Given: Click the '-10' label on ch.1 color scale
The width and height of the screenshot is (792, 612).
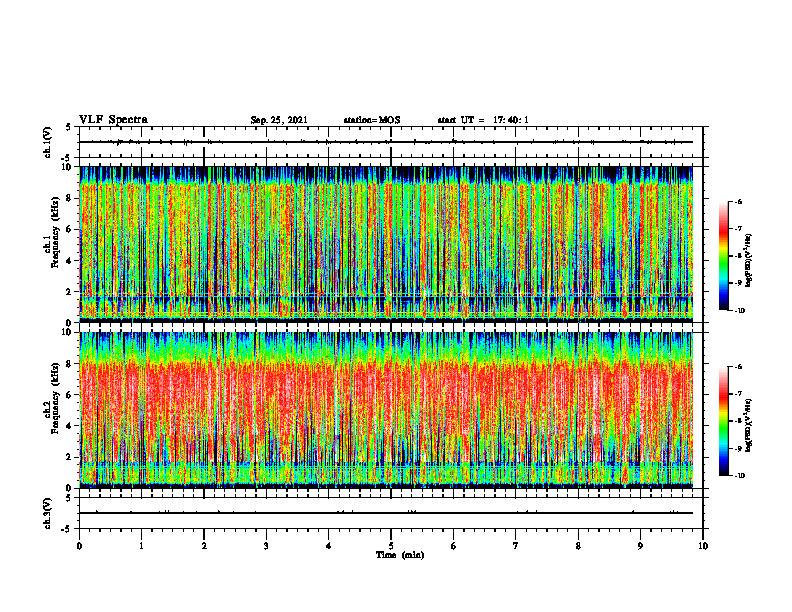Looking at the screenshot, I should tap(740, 311).
